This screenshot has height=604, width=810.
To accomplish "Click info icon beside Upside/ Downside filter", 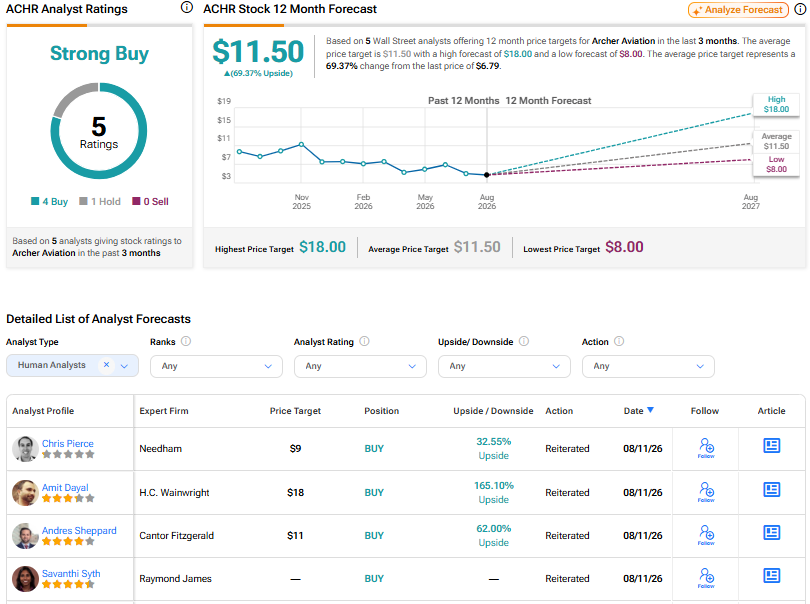I will pos(524,341).
